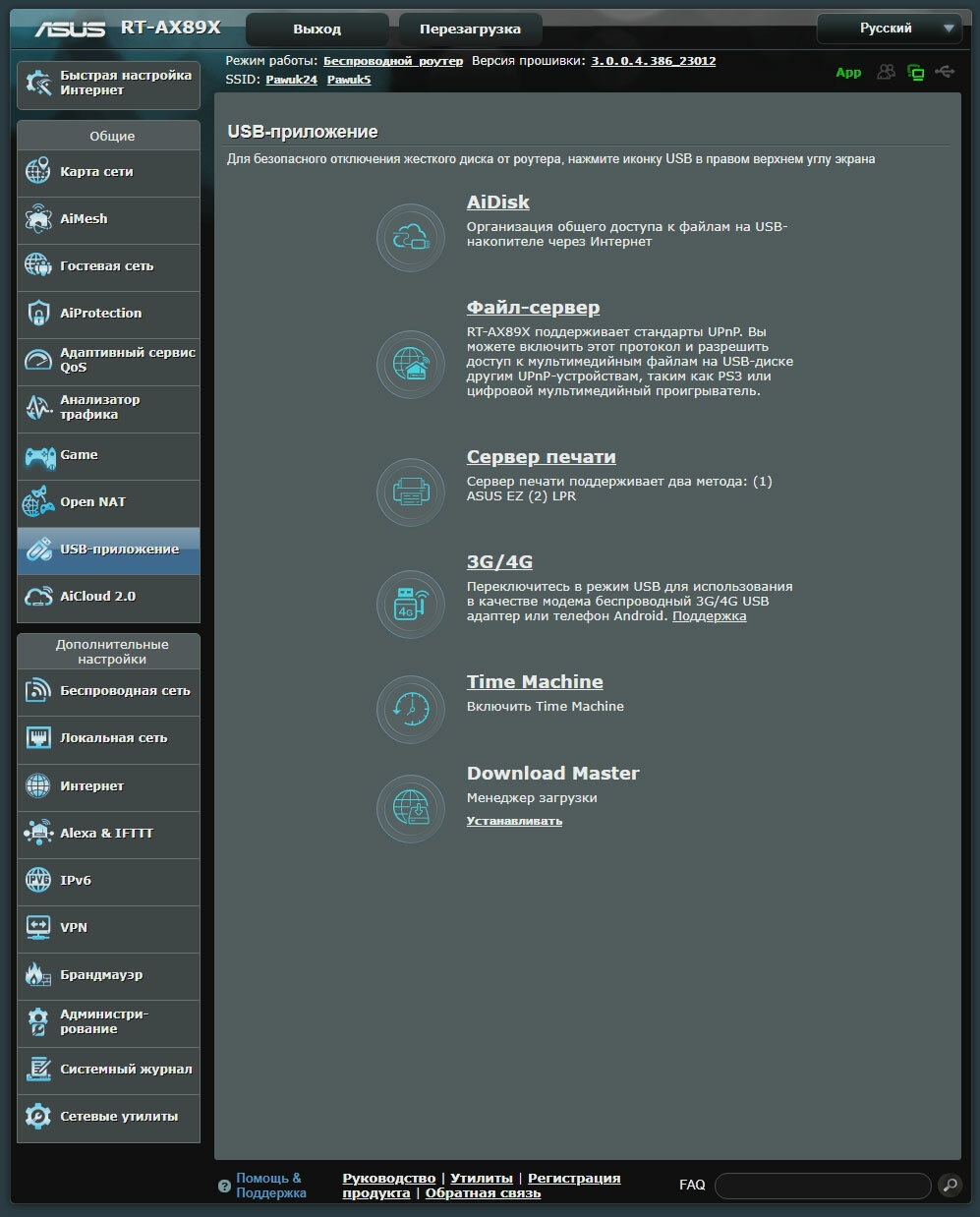Click the USB status icon in header
Screen dimensions: 980x1217
click(x=946, y=72)
